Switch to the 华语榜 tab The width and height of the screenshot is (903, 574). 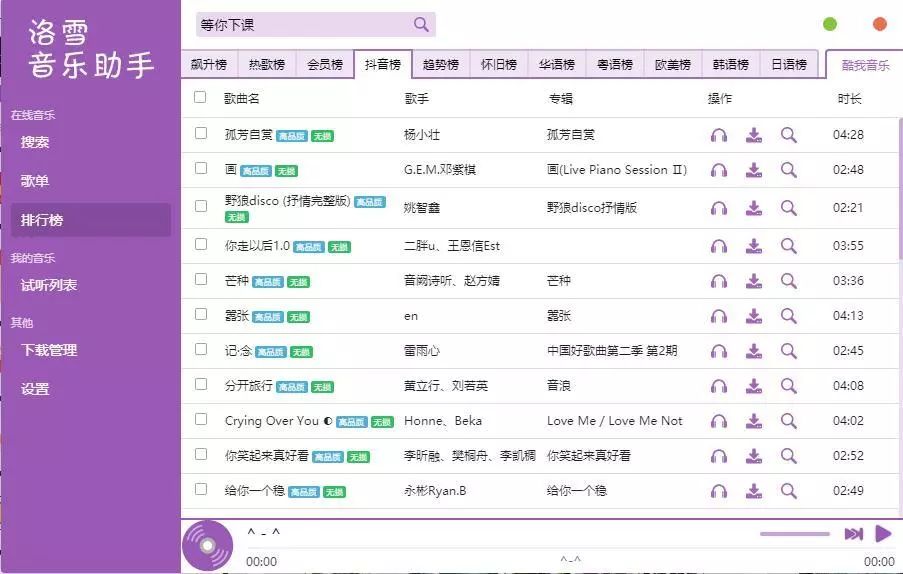coord(557,64)
